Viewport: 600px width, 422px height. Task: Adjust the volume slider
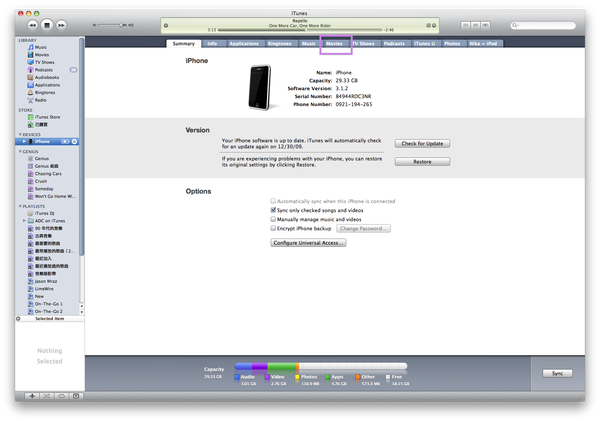tap(113, 25)
